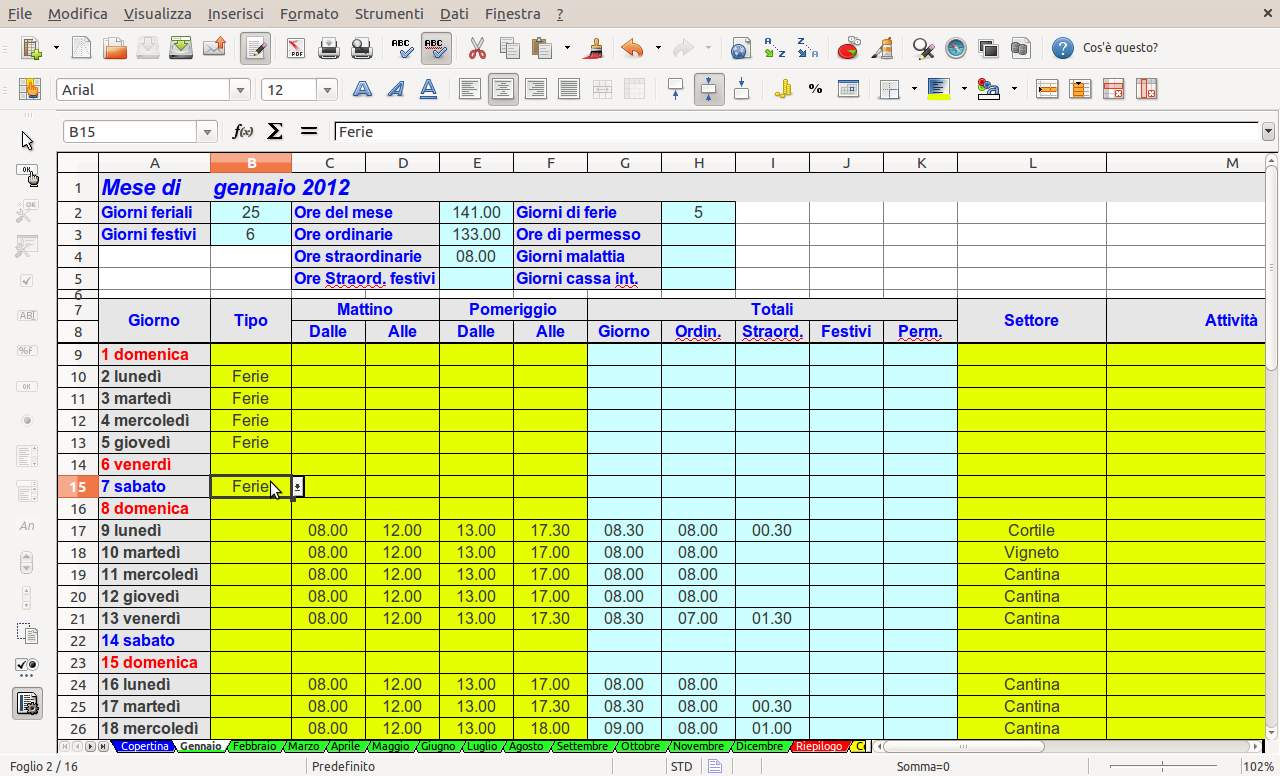Viewport: 1280px width, 776px height.
Task: Toggle horizontal center alignment
Action: click(503, 89)
